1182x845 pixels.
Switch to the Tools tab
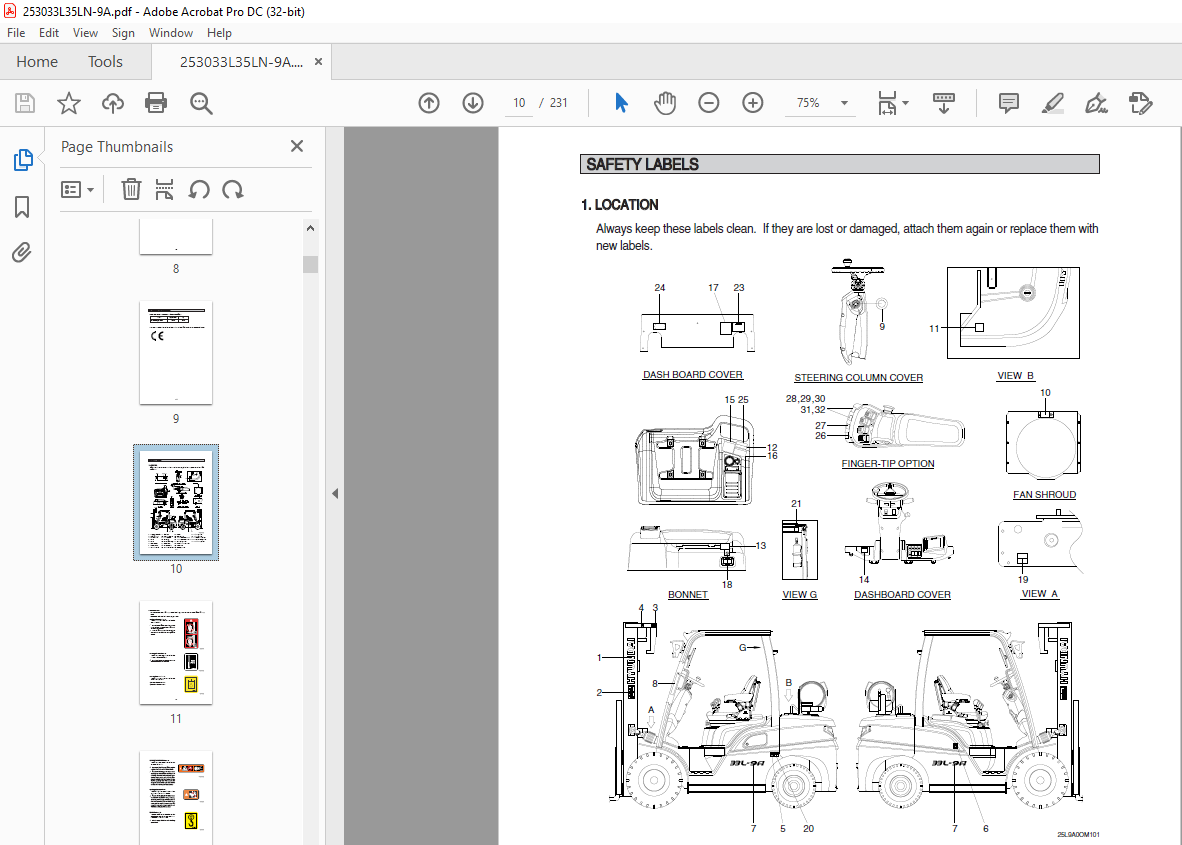click(105, 62)
